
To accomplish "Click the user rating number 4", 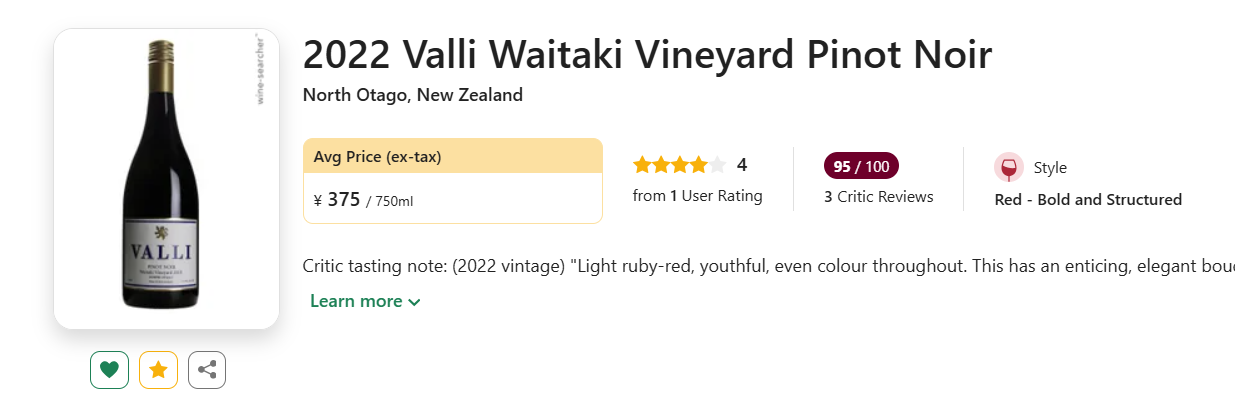I will pyautogui.click(x=742, y=165).
